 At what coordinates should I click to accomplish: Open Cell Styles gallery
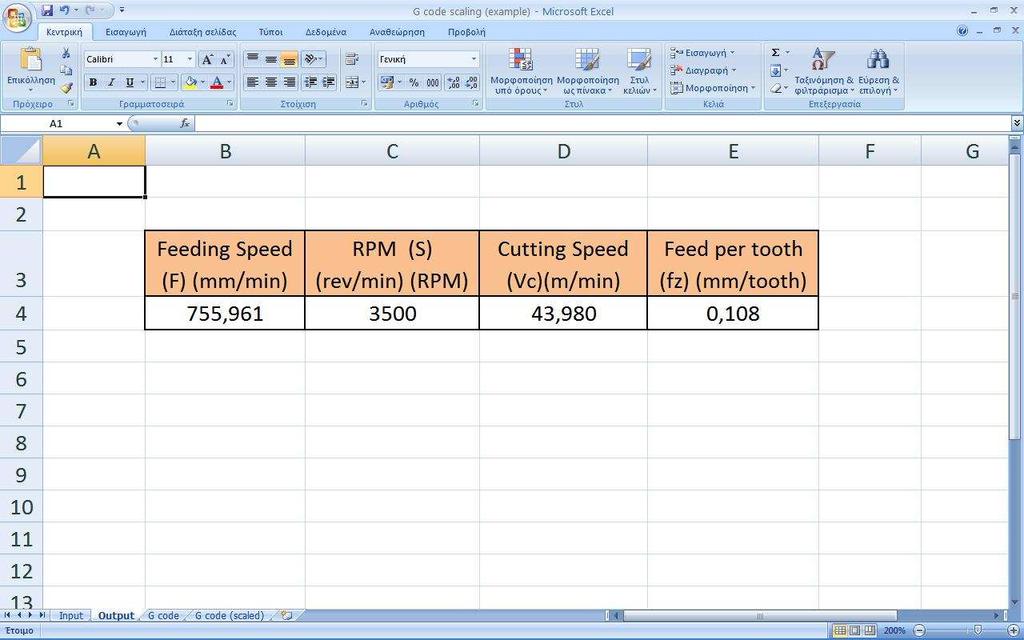[639, 71]
